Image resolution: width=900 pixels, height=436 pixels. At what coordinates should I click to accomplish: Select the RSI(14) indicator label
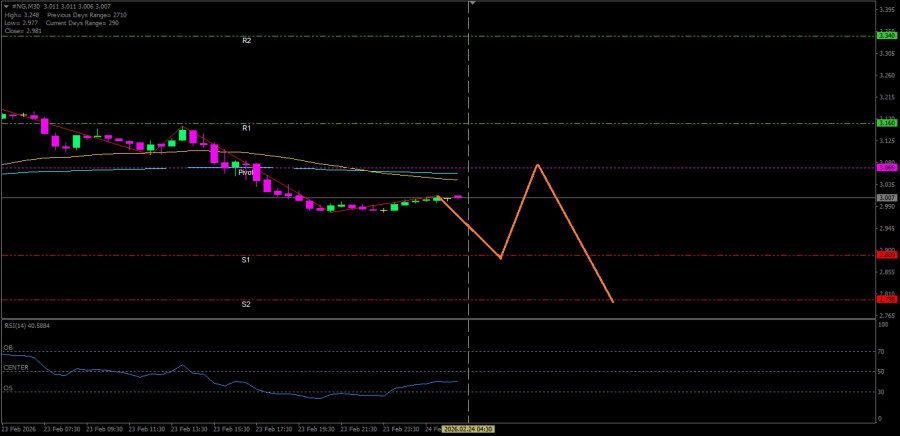(x=27, y=326)
